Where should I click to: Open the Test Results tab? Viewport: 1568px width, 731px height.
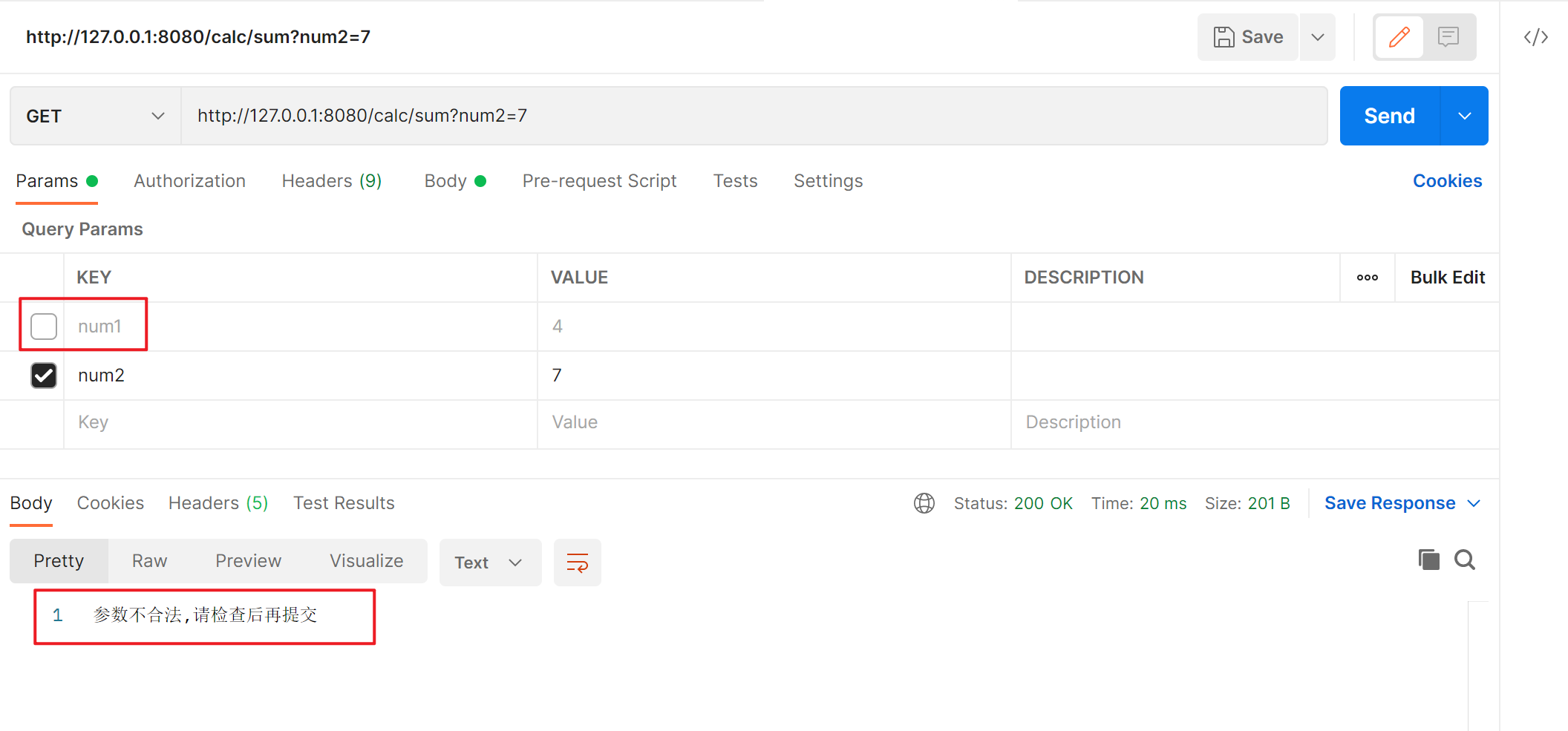(x=344, y=503)
